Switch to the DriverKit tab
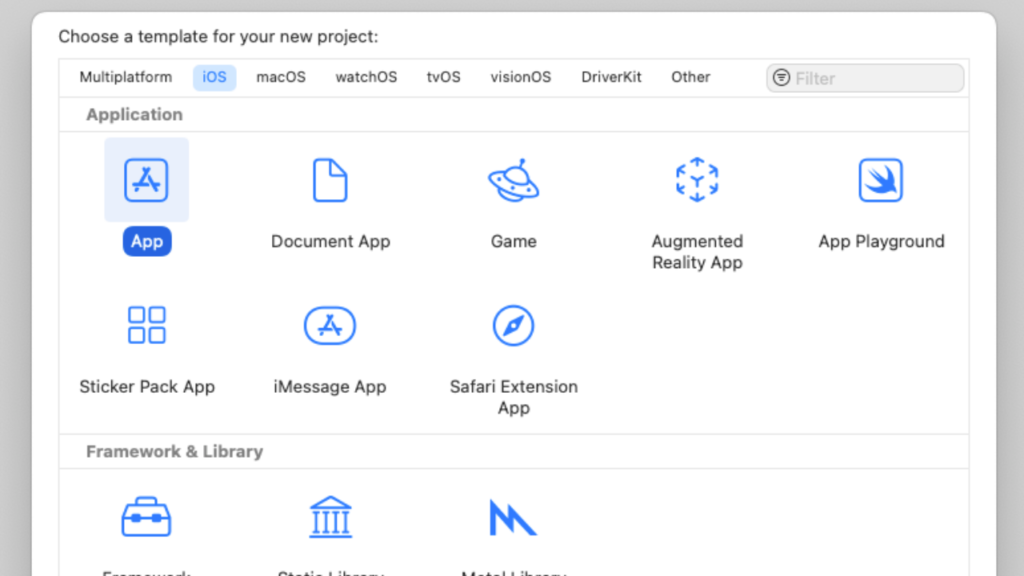The image size is (1024, 576). click(x=611, y=77)
